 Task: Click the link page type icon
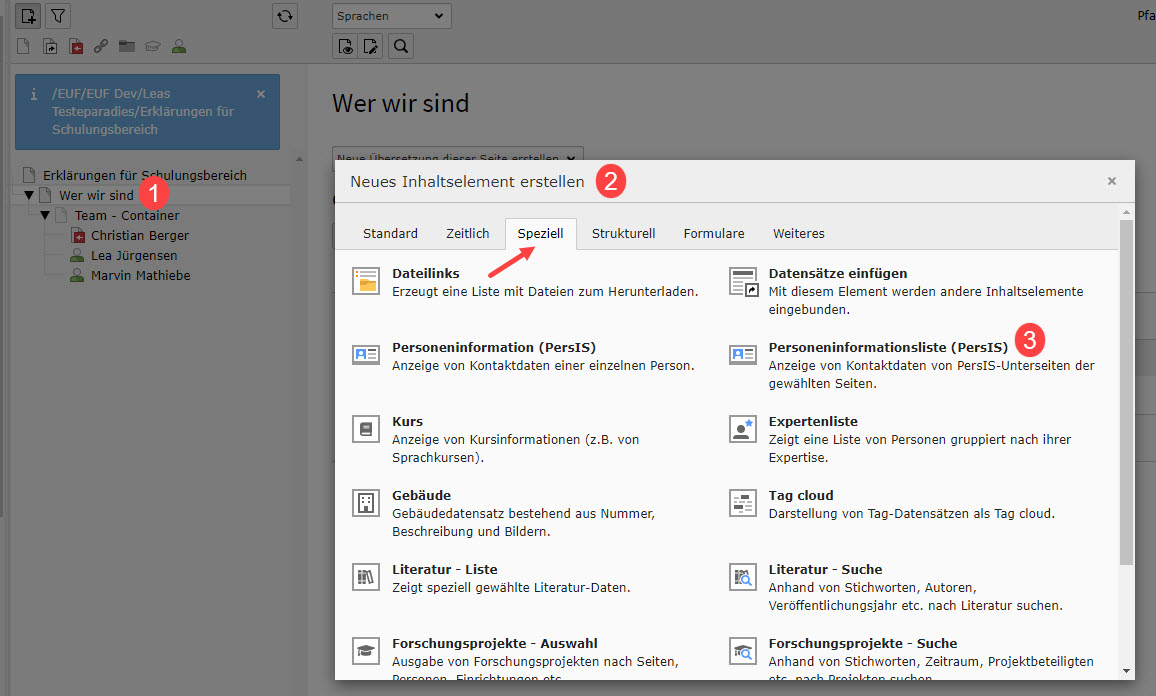pyautogui.click(x=101, y=46)
